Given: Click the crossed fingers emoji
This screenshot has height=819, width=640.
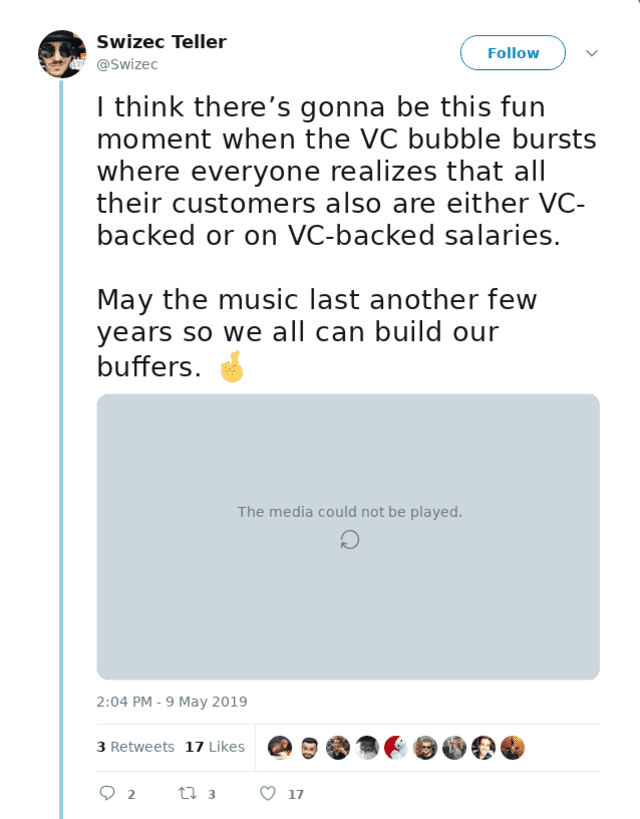Looking at the screenshot, I should pyautogui.click(x=232, y=367).
